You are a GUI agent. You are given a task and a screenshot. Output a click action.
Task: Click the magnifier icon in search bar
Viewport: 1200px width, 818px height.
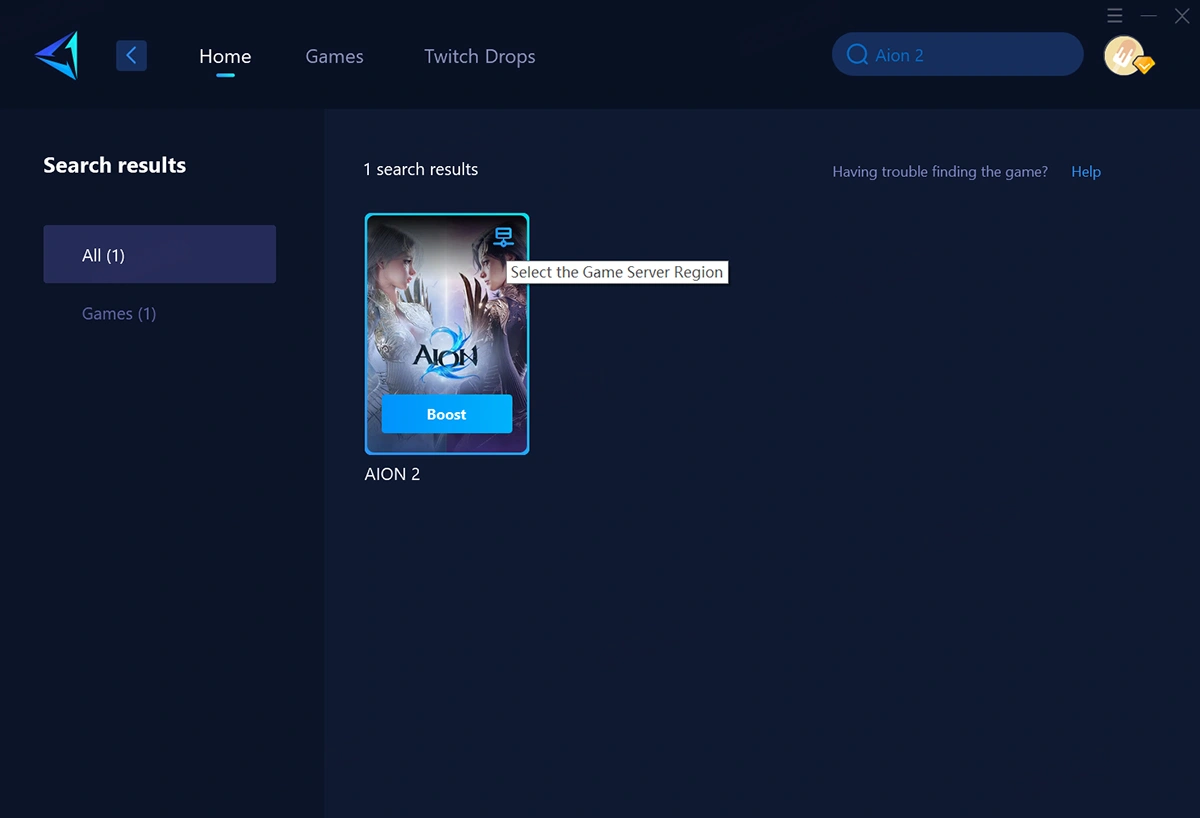click(x=857, y=55)
